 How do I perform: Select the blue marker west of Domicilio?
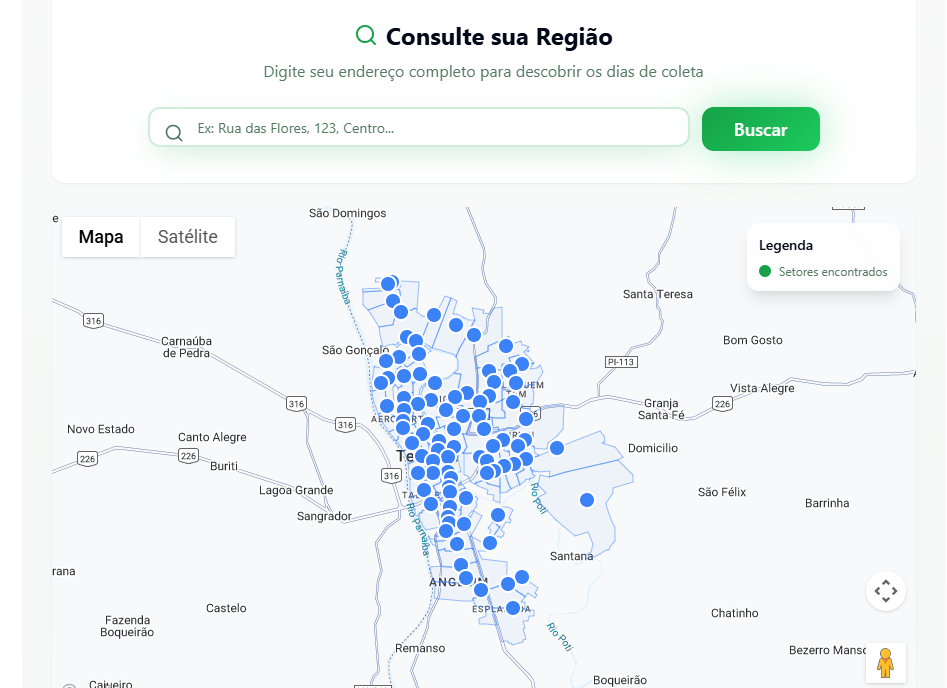pyautogui.click(x=557, y=448)
